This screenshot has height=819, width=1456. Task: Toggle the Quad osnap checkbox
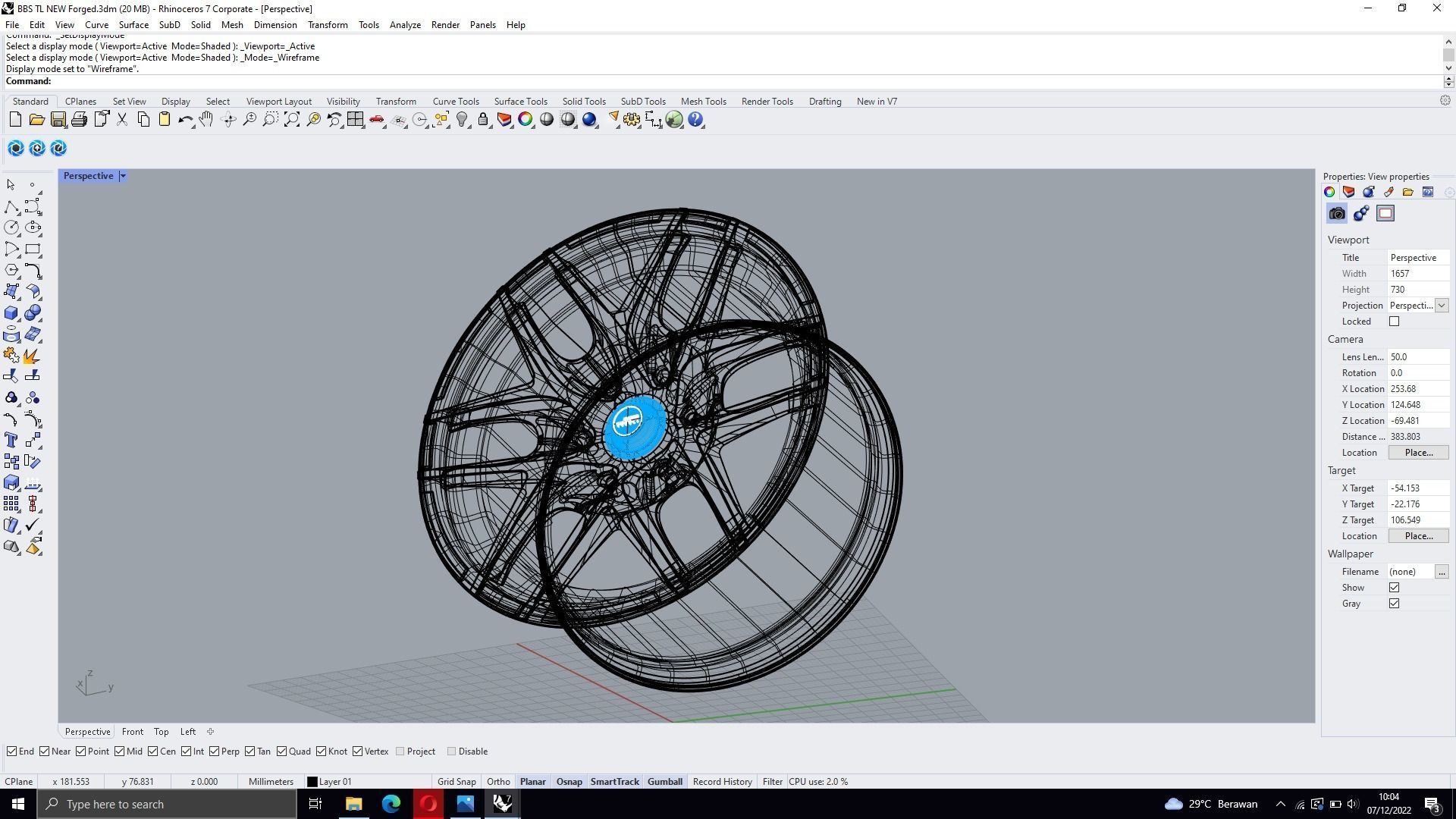click(x=281, y=752)
